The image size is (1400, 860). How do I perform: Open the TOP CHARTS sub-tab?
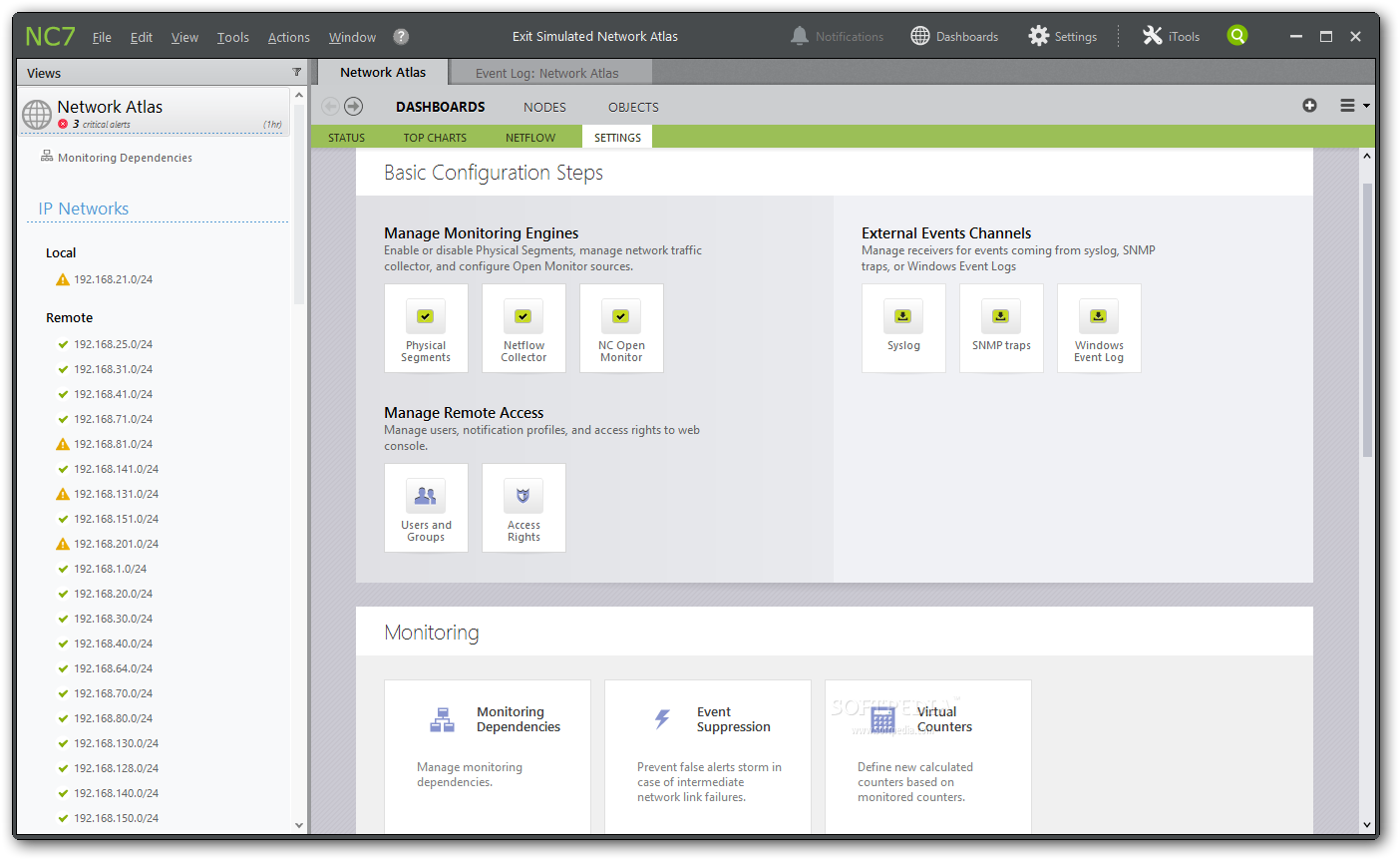(435, 138)
